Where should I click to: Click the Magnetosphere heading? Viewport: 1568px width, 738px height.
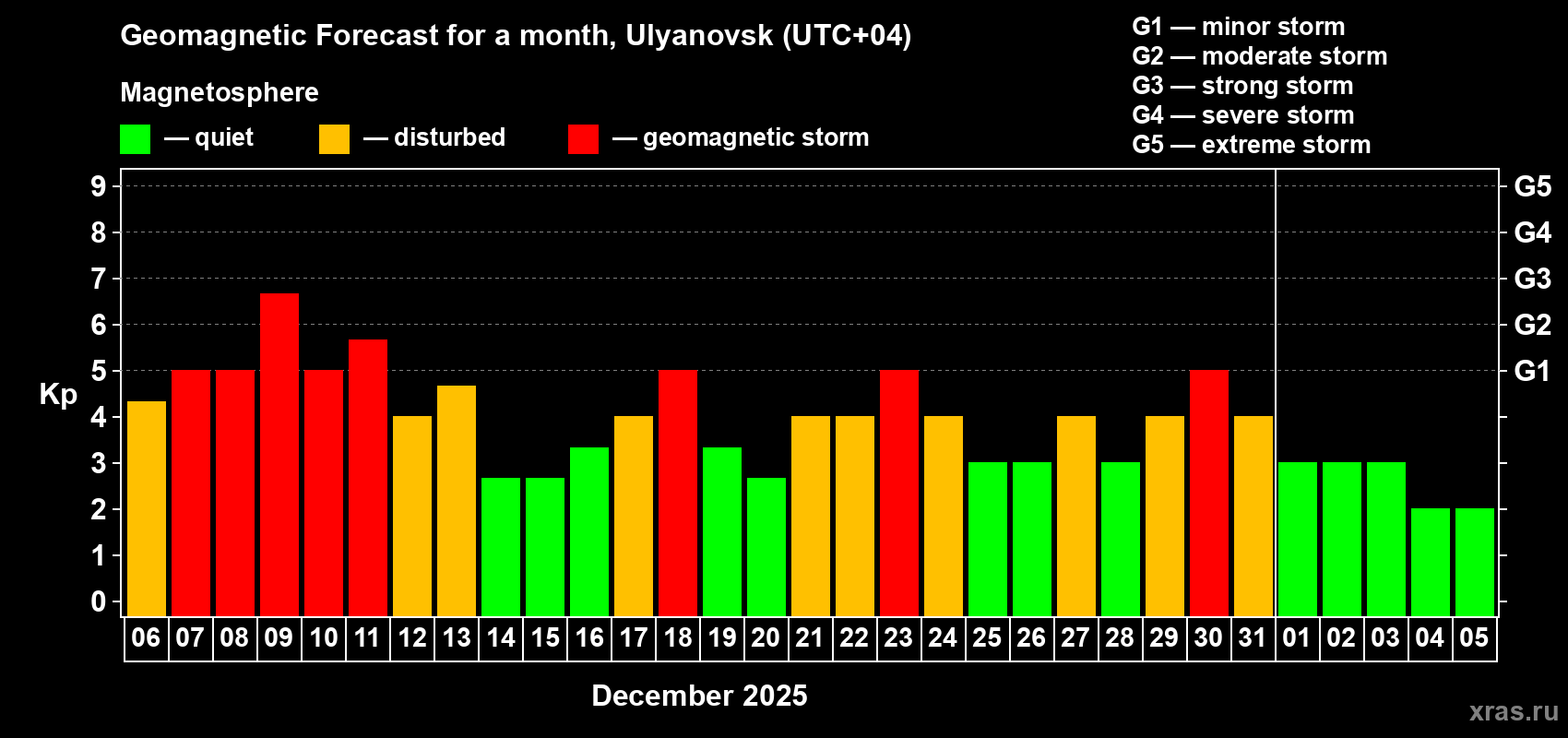click(220, 93)
